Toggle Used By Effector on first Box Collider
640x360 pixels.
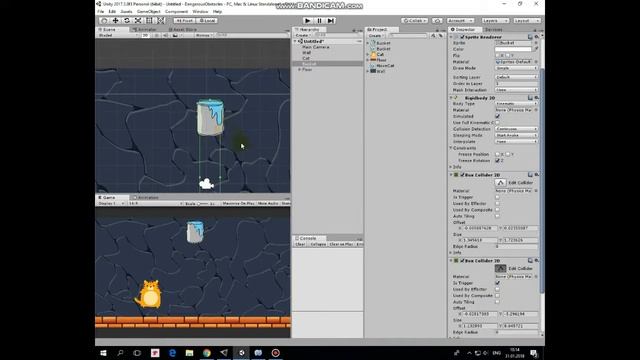(498, 203)
